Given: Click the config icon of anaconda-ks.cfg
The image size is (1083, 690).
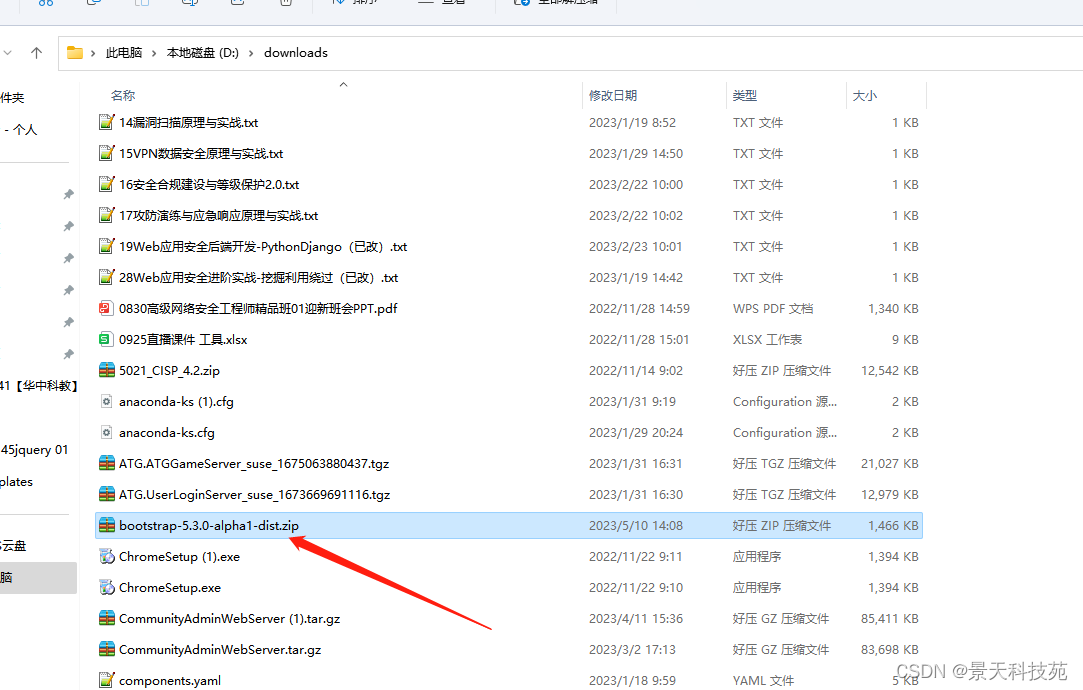Looking at the screenshot, I should 106,432.
